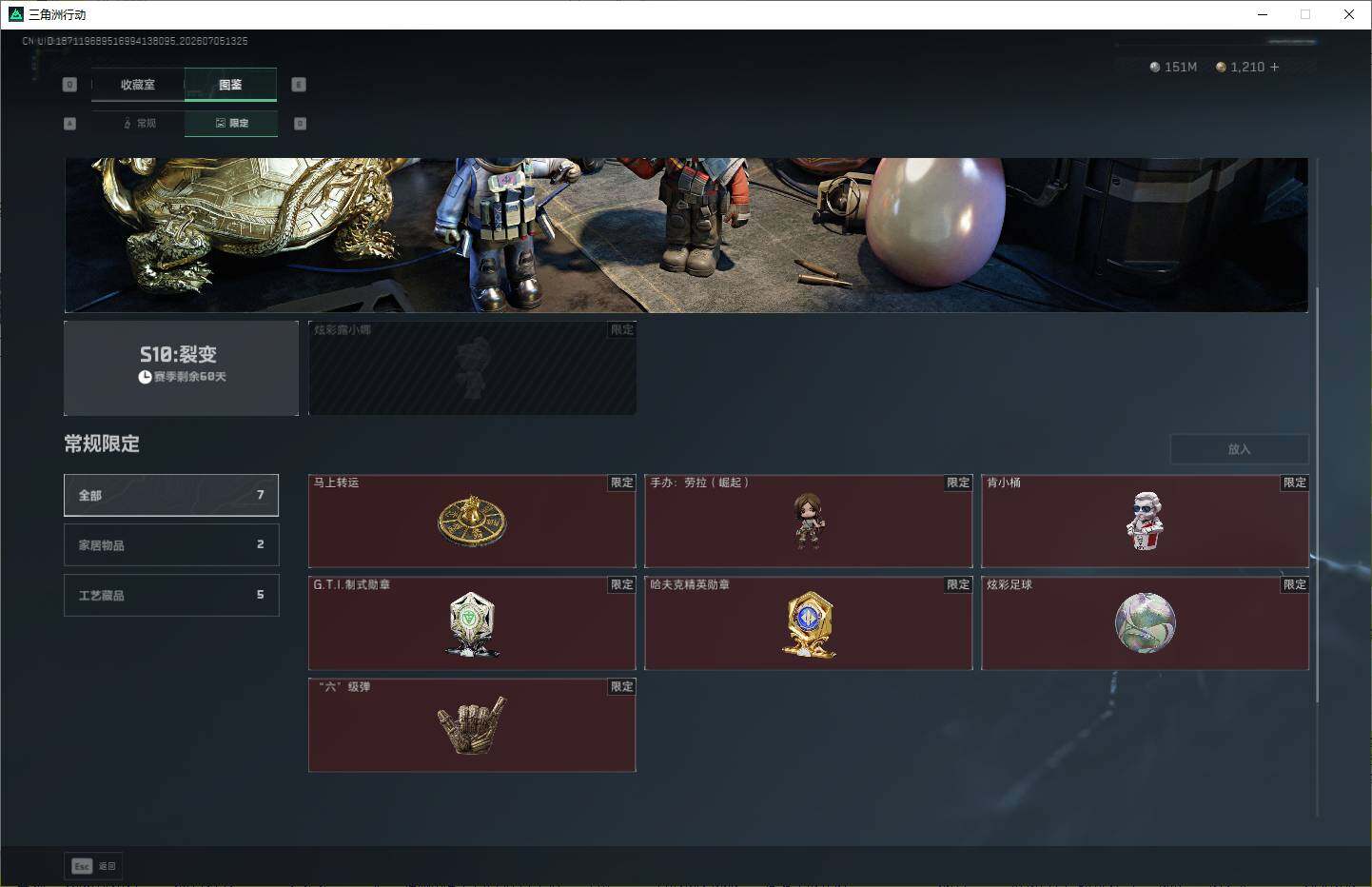
Task: Filter by 家居物品 category
Action: tap(171, 544)
